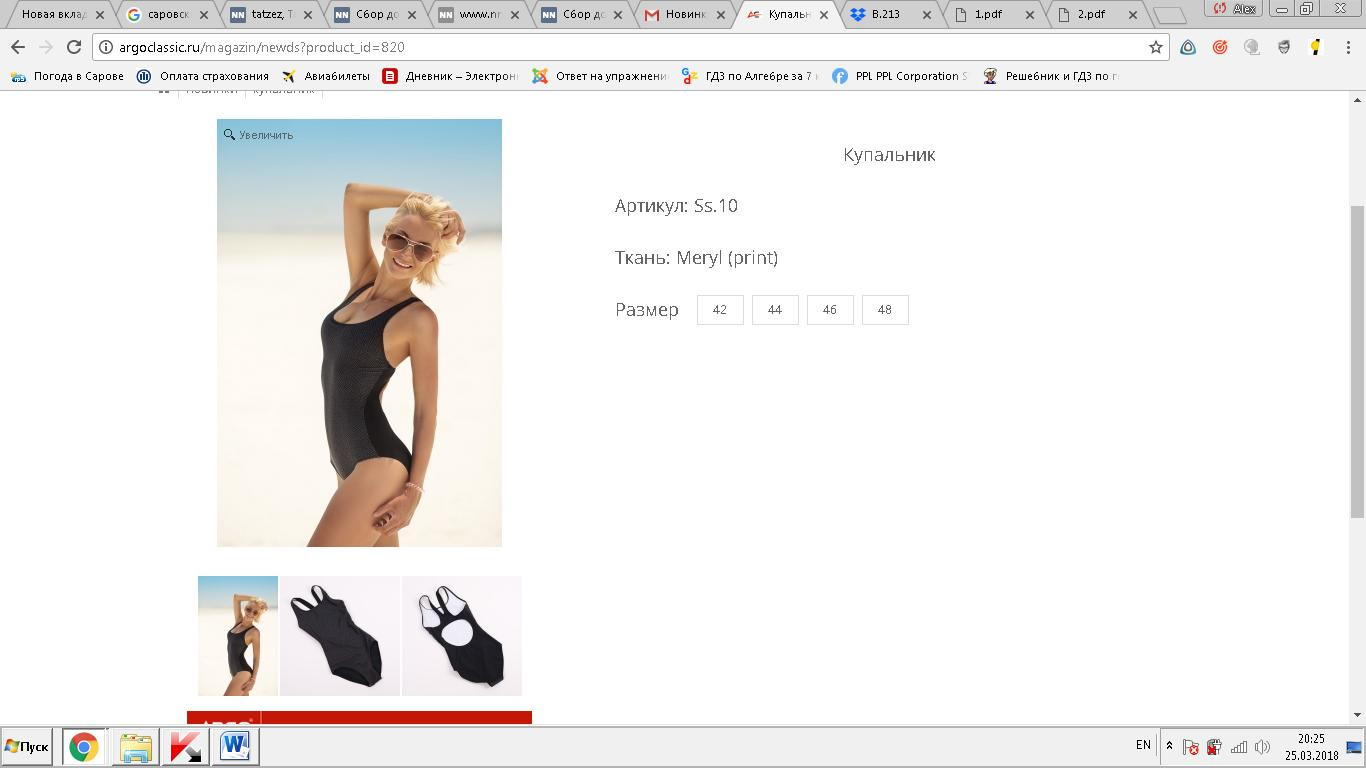Switch the EN input language
The width and height of the screenshot is (1366, 768).
(1143, 745)
